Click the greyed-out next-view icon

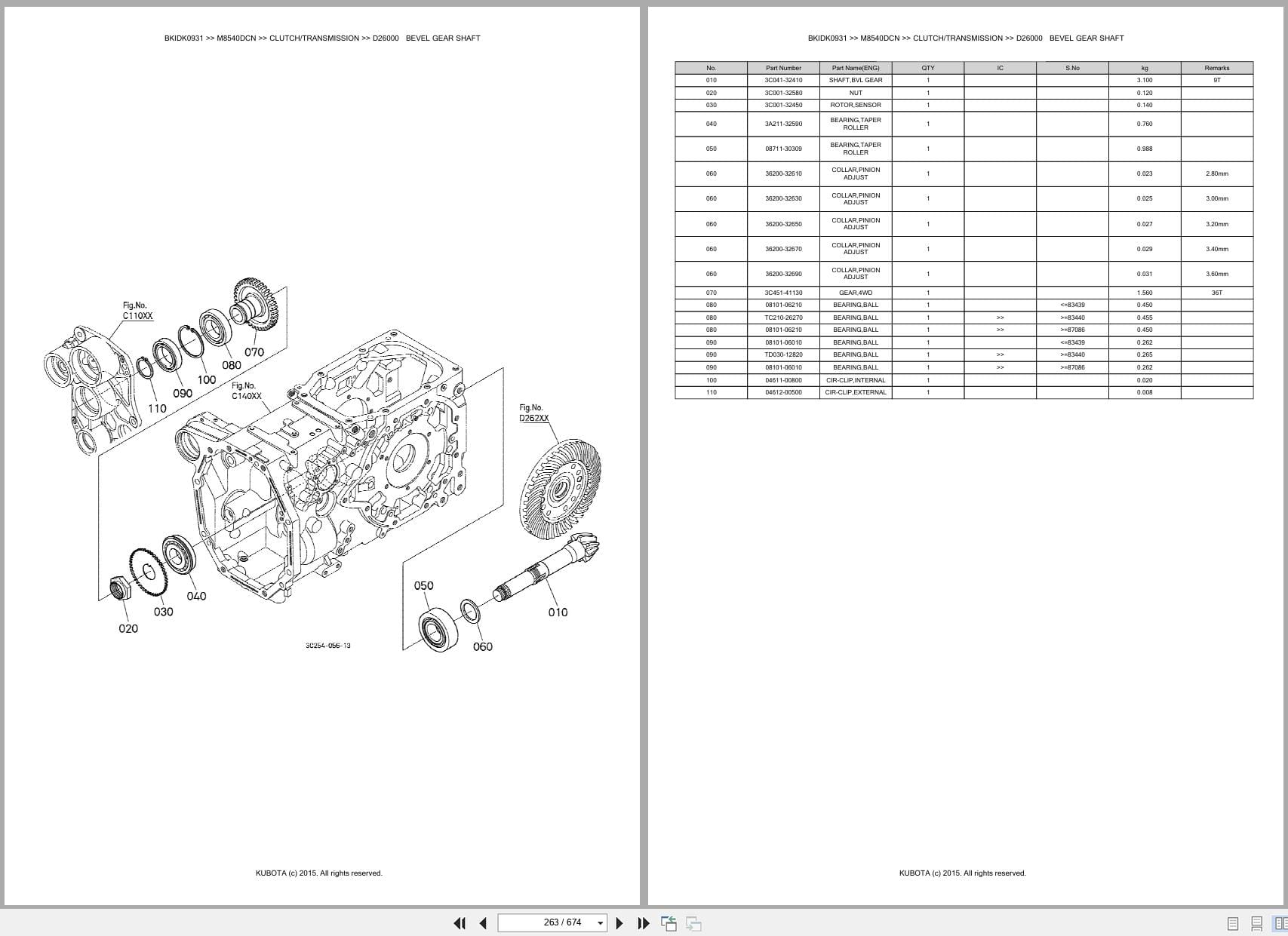(x=693, y=923)
